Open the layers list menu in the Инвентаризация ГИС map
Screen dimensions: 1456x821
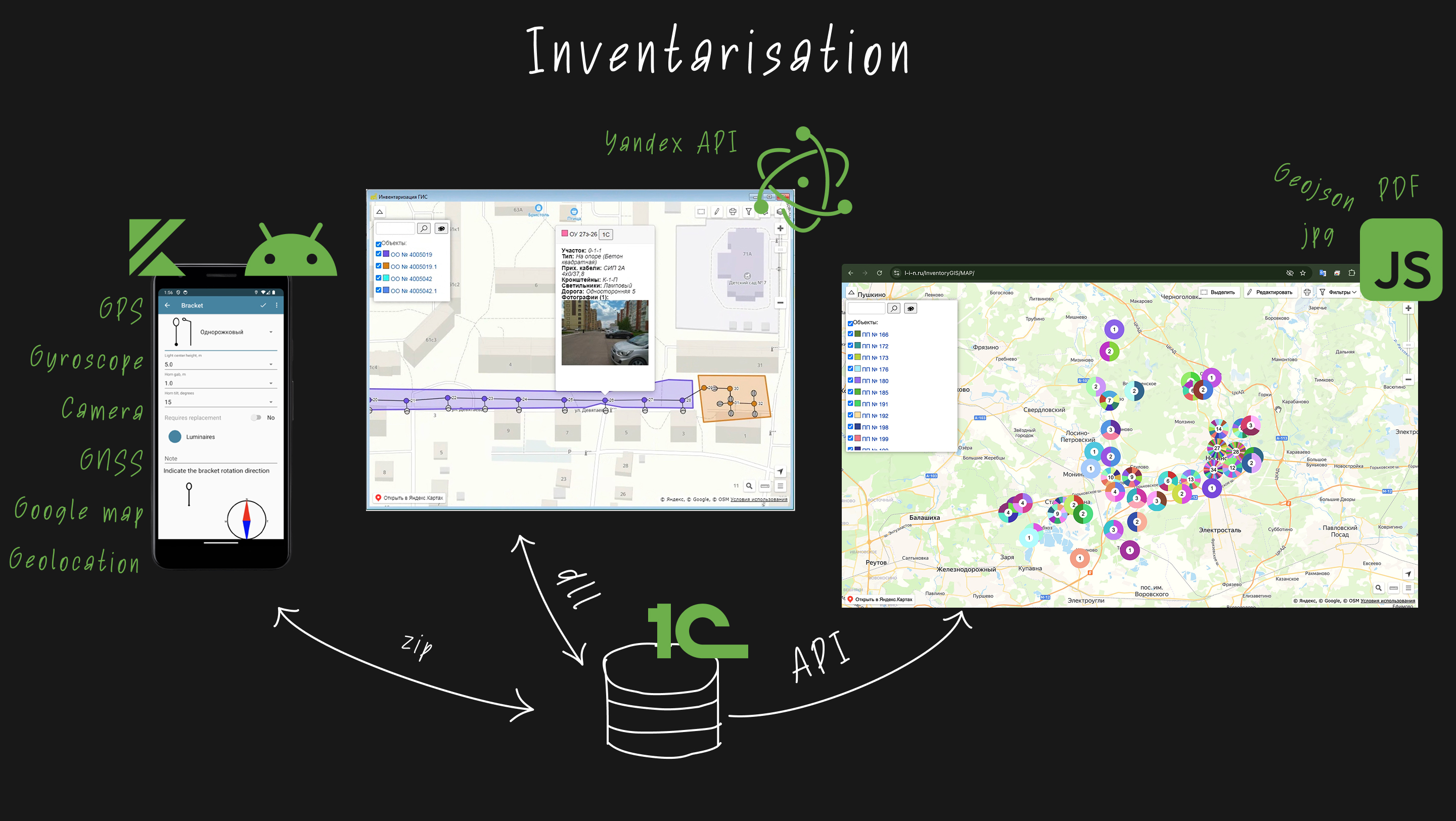point(780,486)
